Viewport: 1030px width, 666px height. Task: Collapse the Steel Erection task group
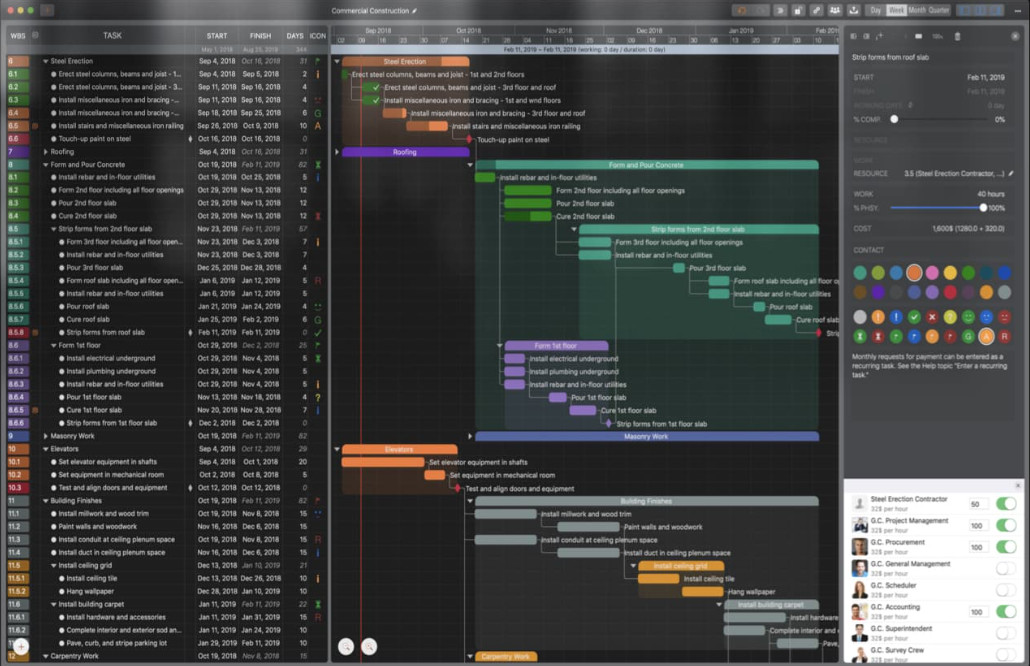pos(45,61)
